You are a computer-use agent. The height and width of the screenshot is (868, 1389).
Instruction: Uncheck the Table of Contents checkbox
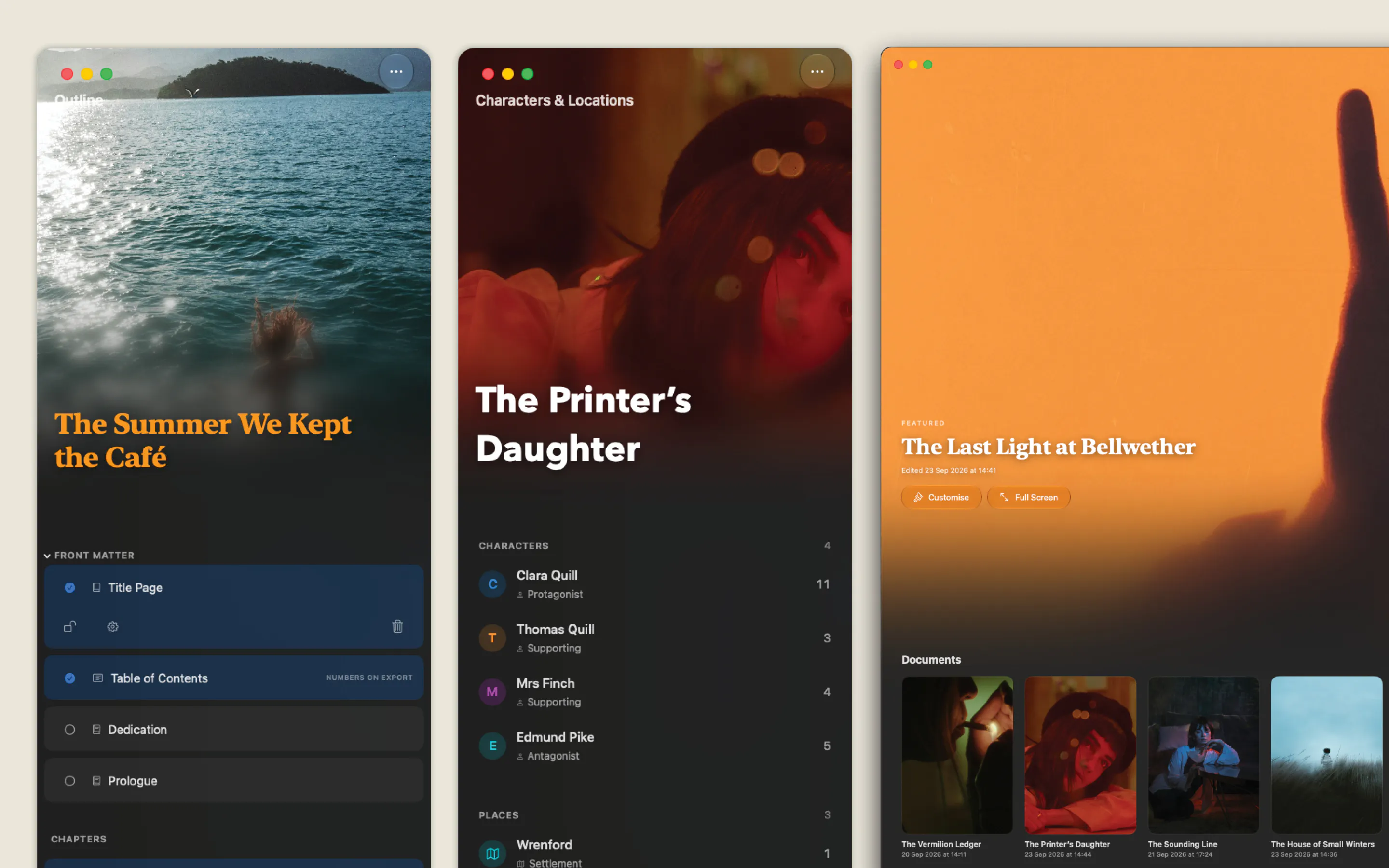coord(69,678)
